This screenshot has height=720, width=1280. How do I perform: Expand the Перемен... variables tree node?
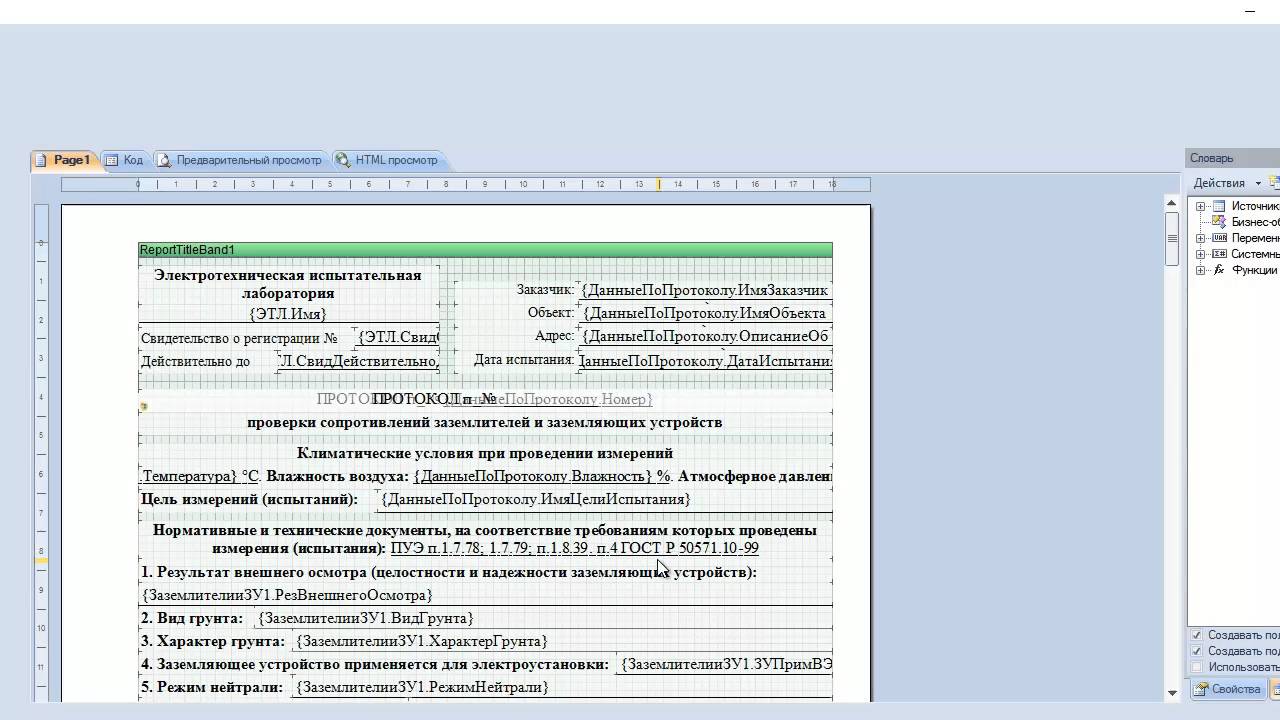point(1200,238)
